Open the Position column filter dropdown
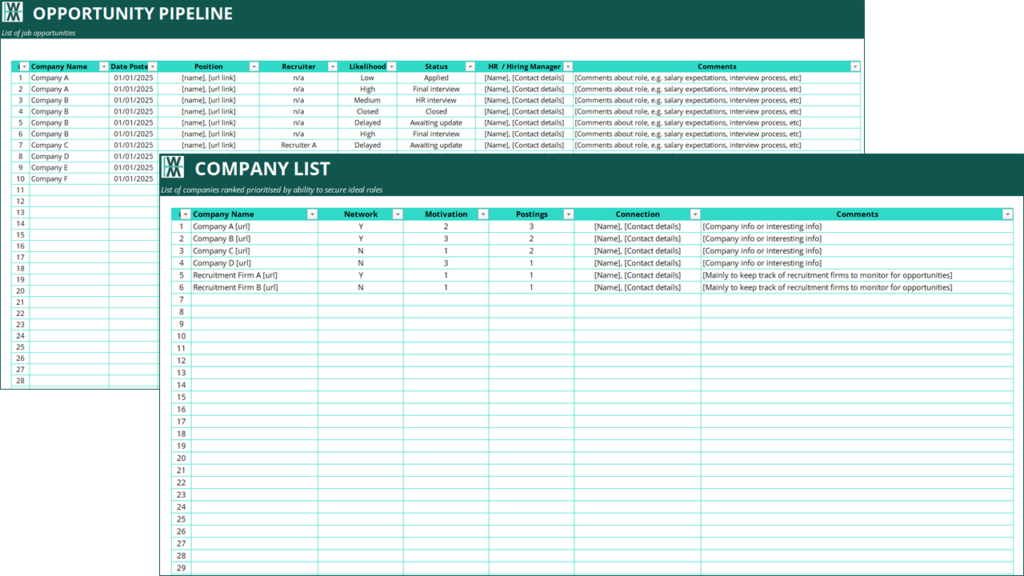Screen dimensions: 1024x576 253,67
